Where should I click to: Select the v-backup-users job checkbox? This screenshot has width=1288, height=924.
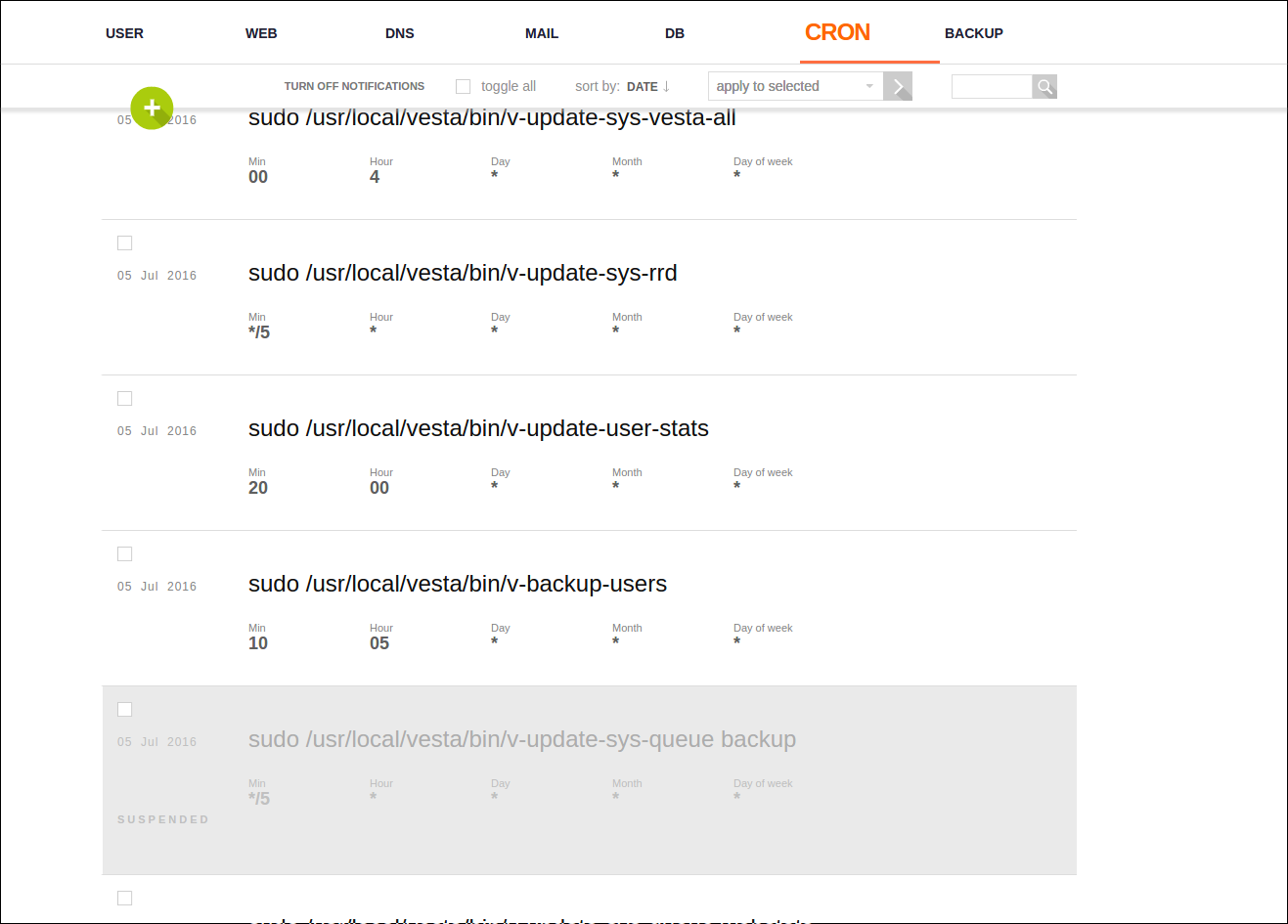124,553
